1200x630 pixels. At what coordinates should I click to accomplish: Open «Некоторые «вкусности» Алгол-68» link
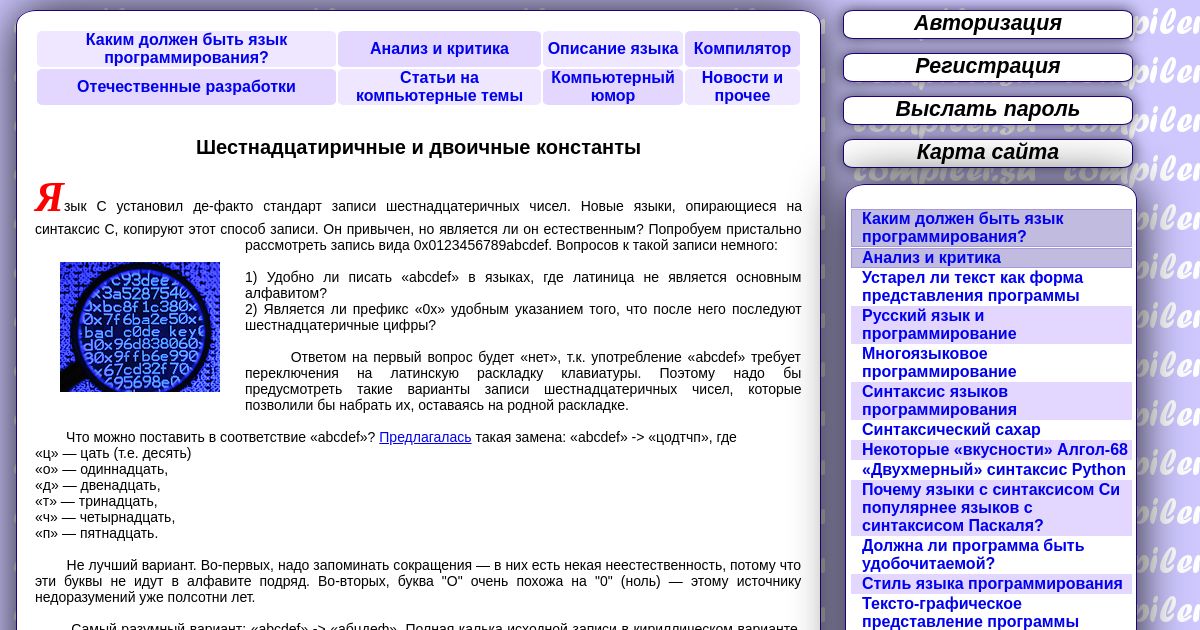point(991,450)
